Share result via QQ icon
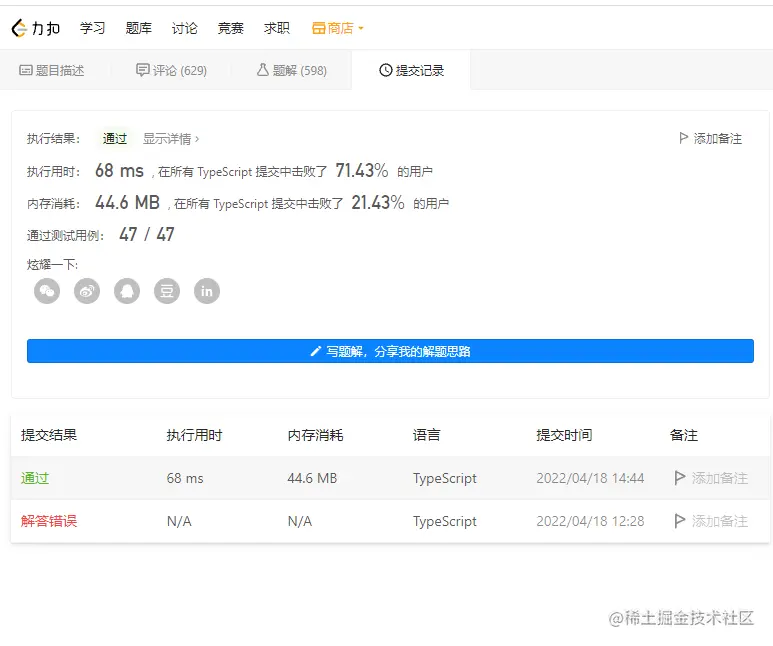This screenshot has width=773, height=646. (127, 291)
